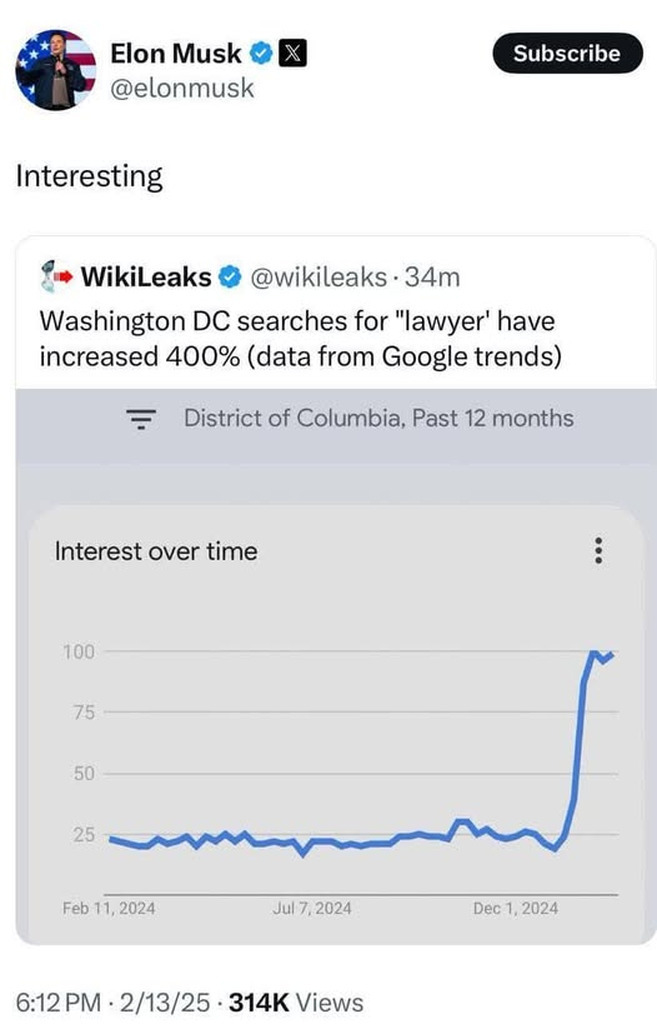Screen dimensions: 657x1024
Task: Click the Feb 11, 2024 axis label
Action: click(x=108, y=908)
